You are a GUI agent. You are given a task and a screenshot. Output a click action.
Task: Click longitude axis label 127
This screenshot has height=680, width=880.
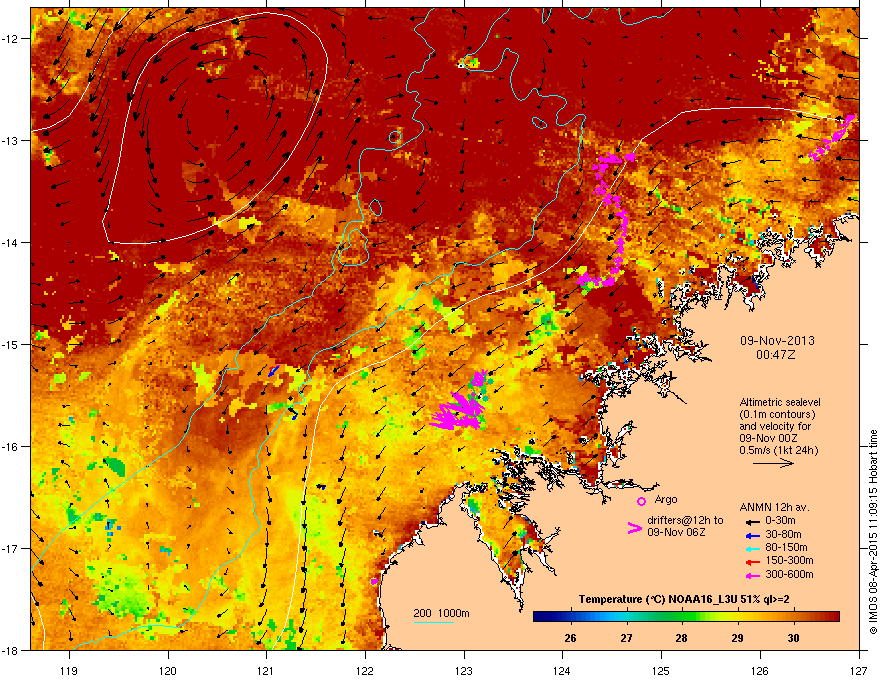[x=859, y=670]
